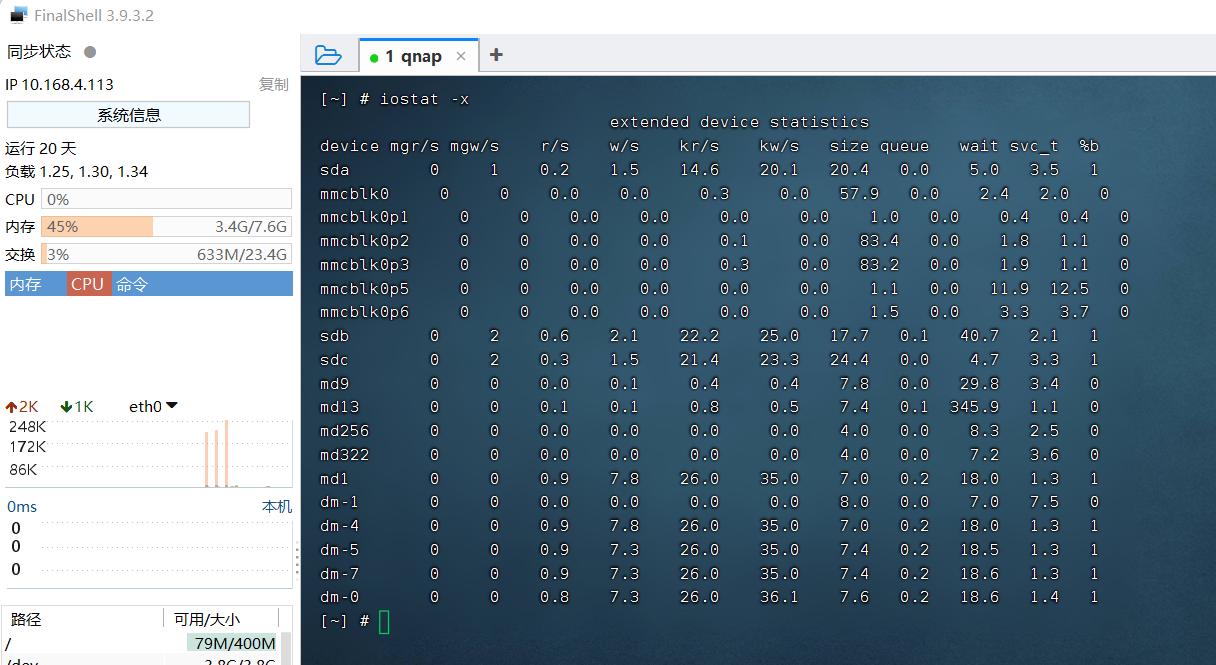Click the upload speed arrow indicator
The width and height of the screenshot is (1216, 665).
[x=12, y=407]
